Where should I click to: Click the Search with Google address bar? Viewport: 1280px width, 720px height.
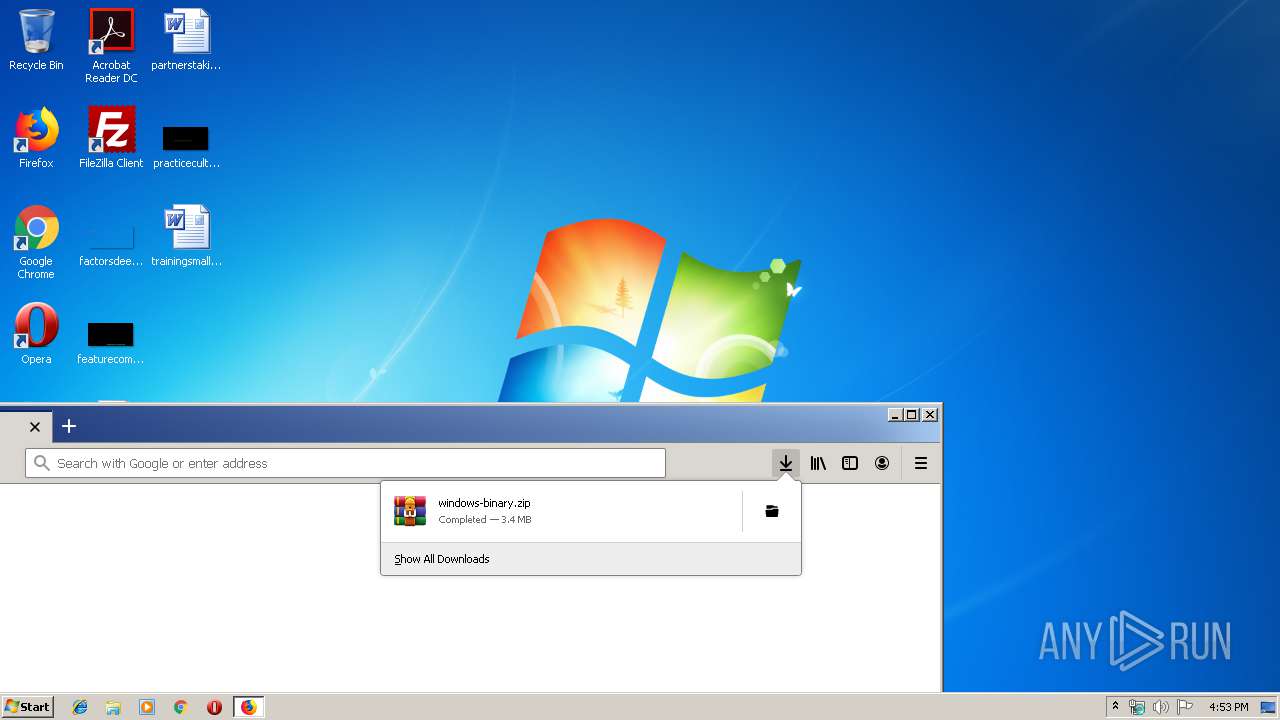pos(345,463)
